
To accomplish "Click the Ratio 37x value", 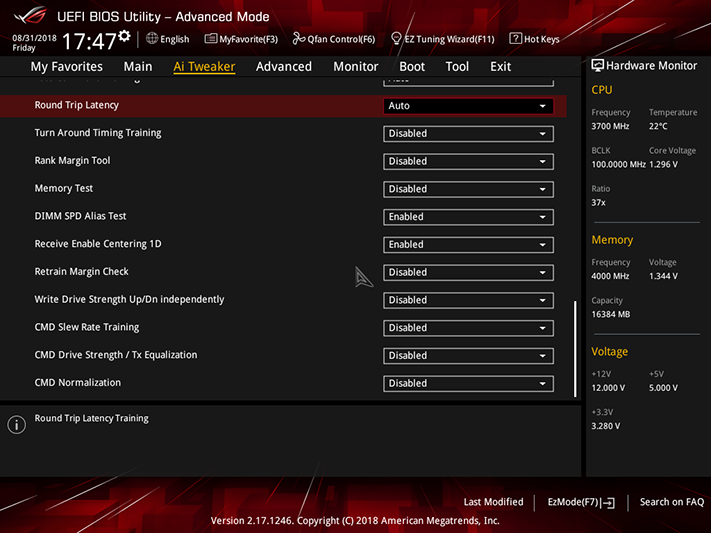I will tap(598, 202).
